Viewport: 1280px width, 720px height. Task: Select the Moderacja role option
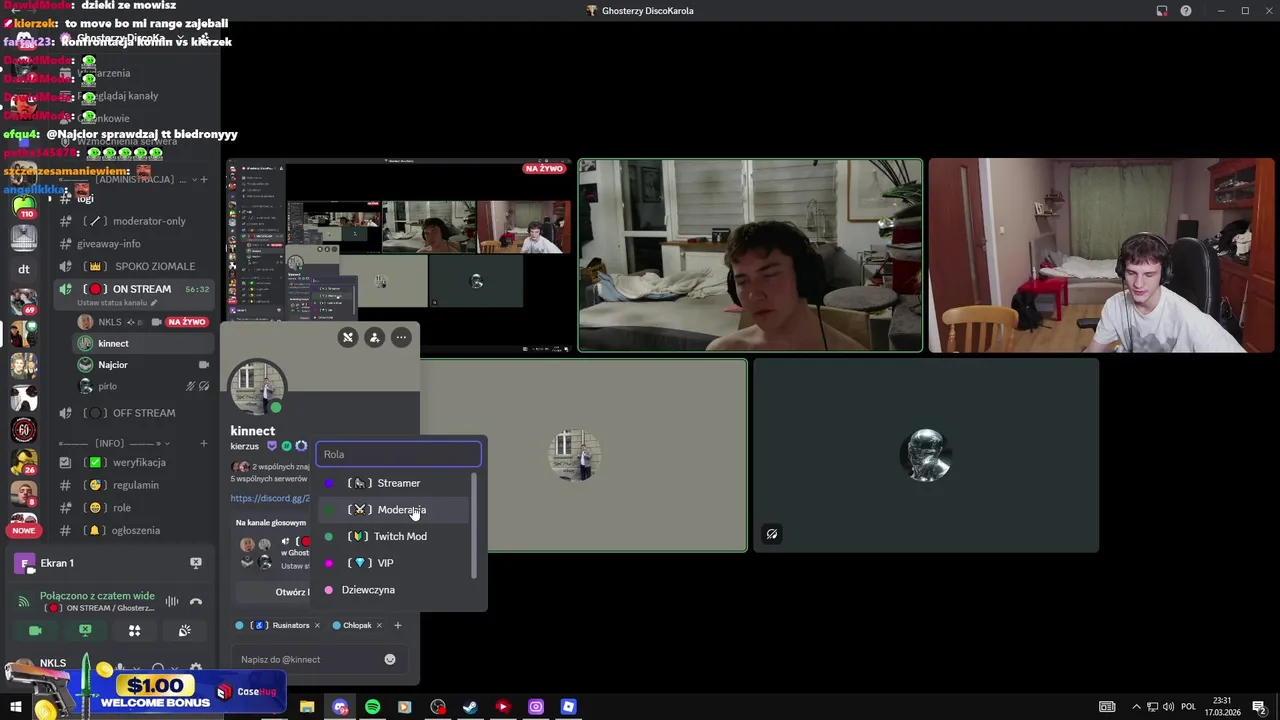tap(395, 510)
